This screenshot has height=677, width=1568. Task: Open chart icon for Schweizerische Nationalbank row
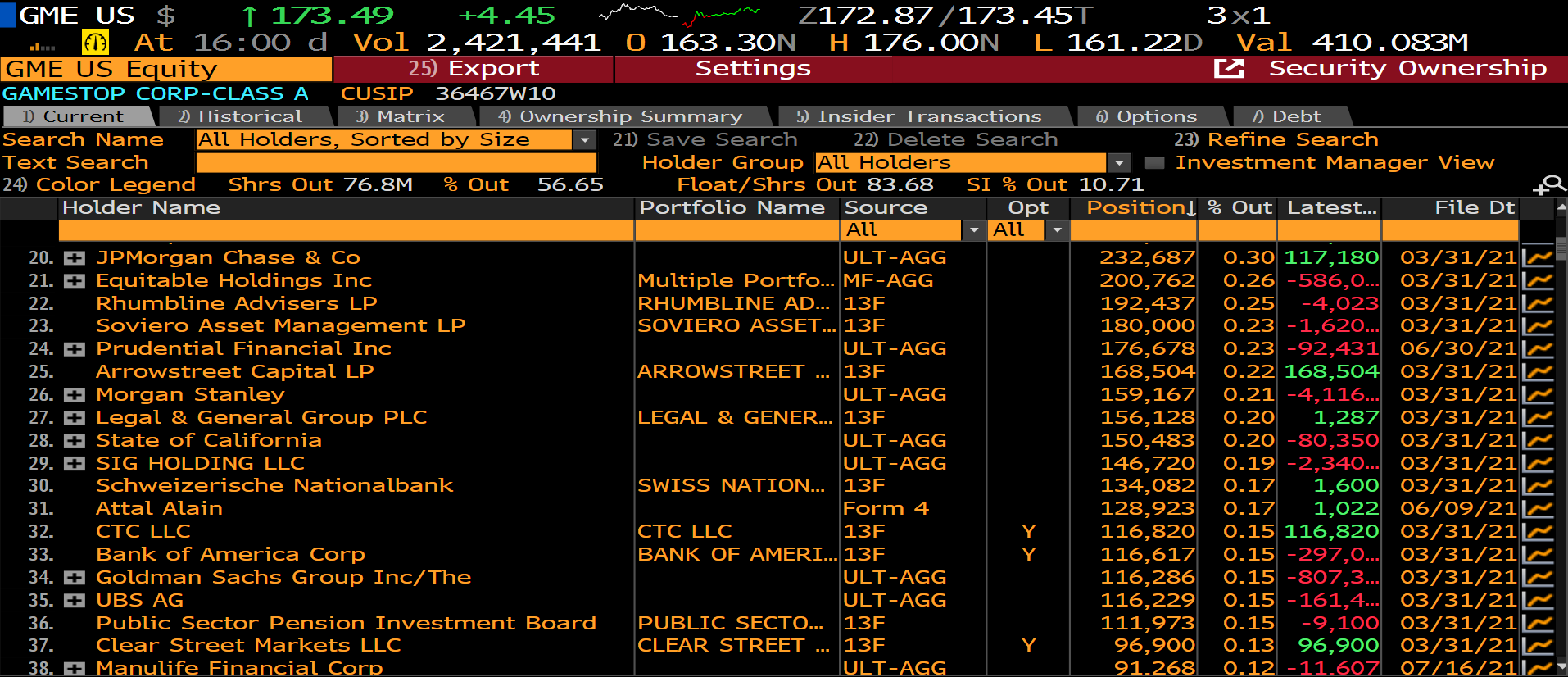click(1538, 486)
